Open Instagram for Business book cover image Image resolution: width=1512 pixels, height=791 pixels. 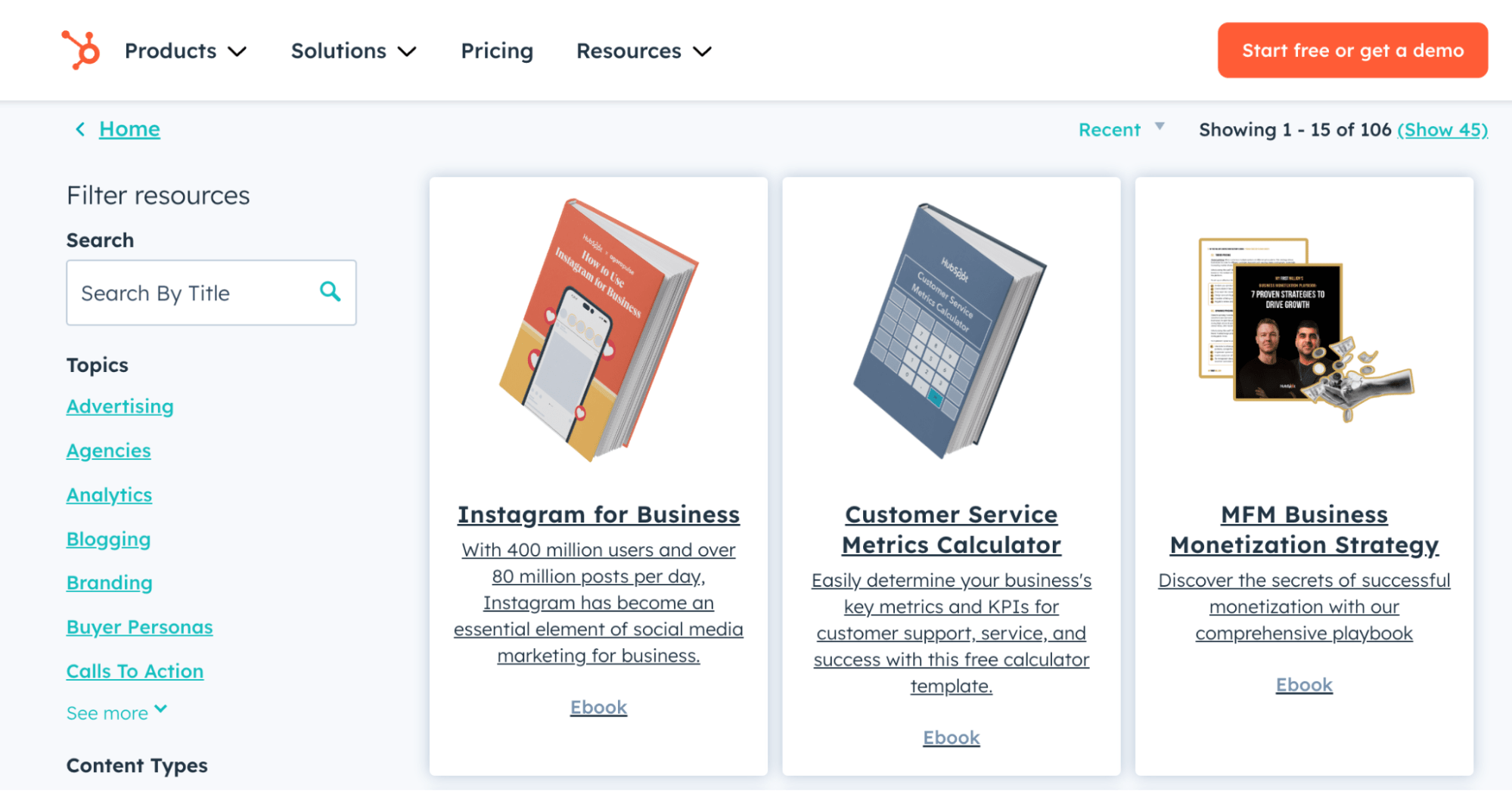pos(598,330)
